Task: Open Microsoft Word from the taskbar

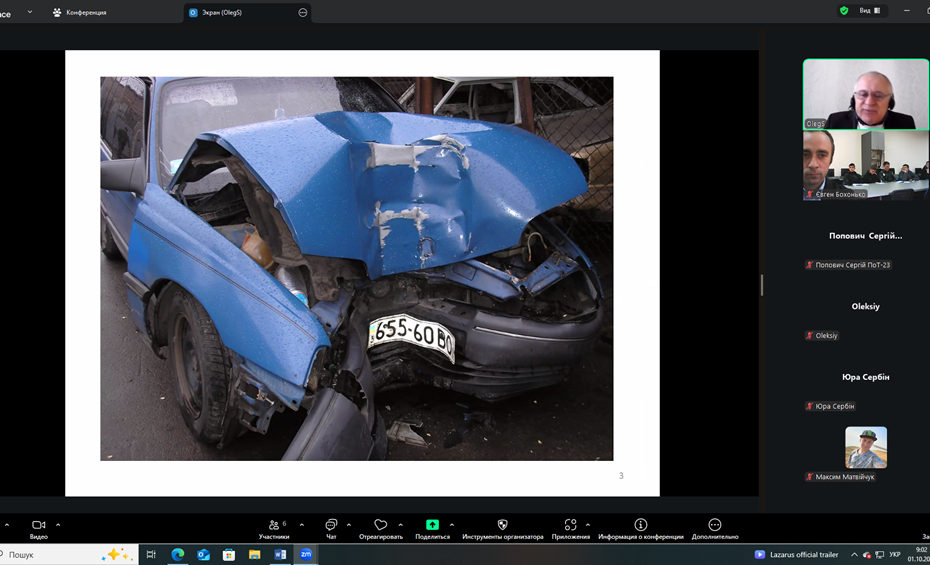Action: (x=280, y=554)
